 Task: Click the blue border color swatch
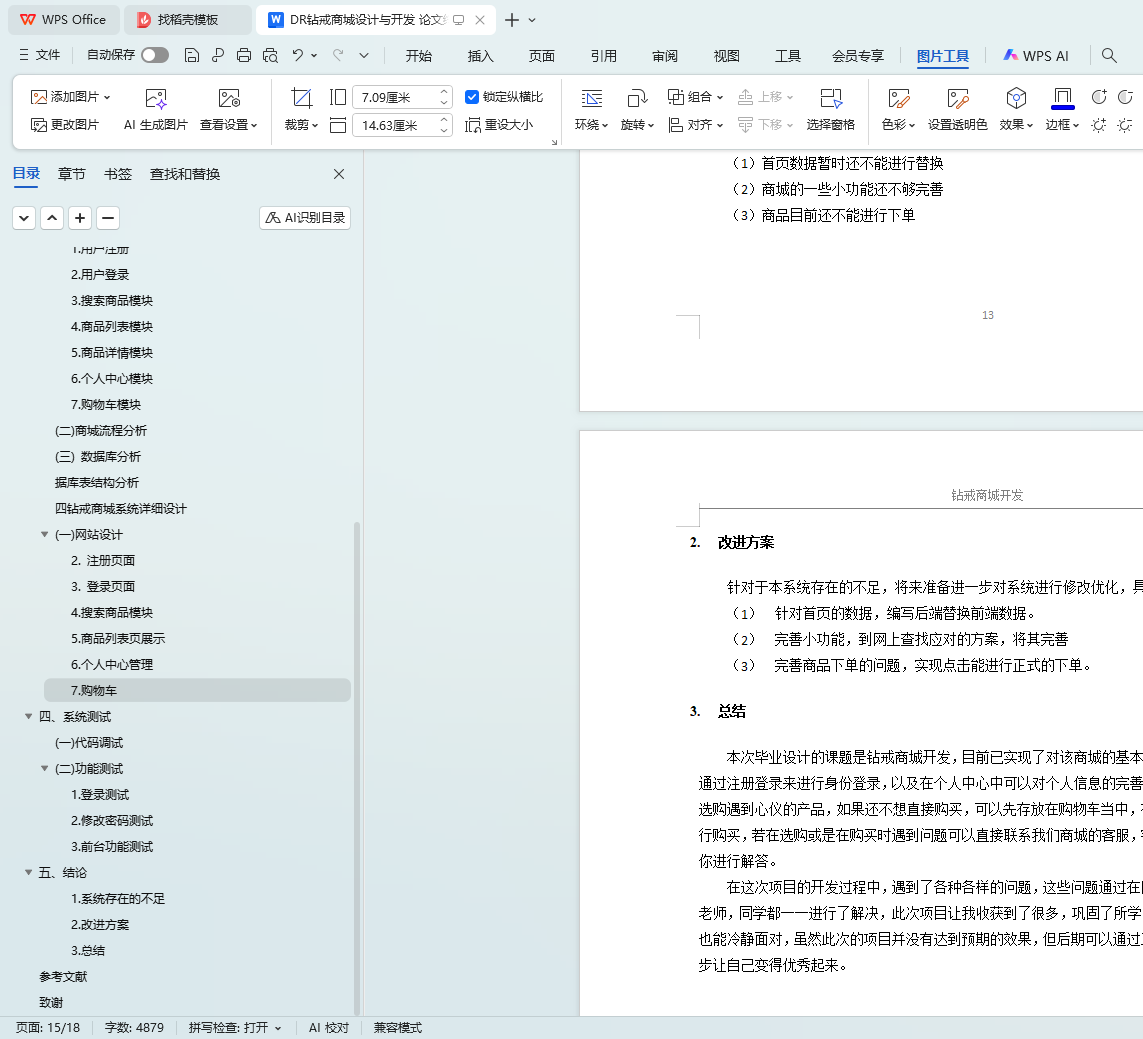1062,98
